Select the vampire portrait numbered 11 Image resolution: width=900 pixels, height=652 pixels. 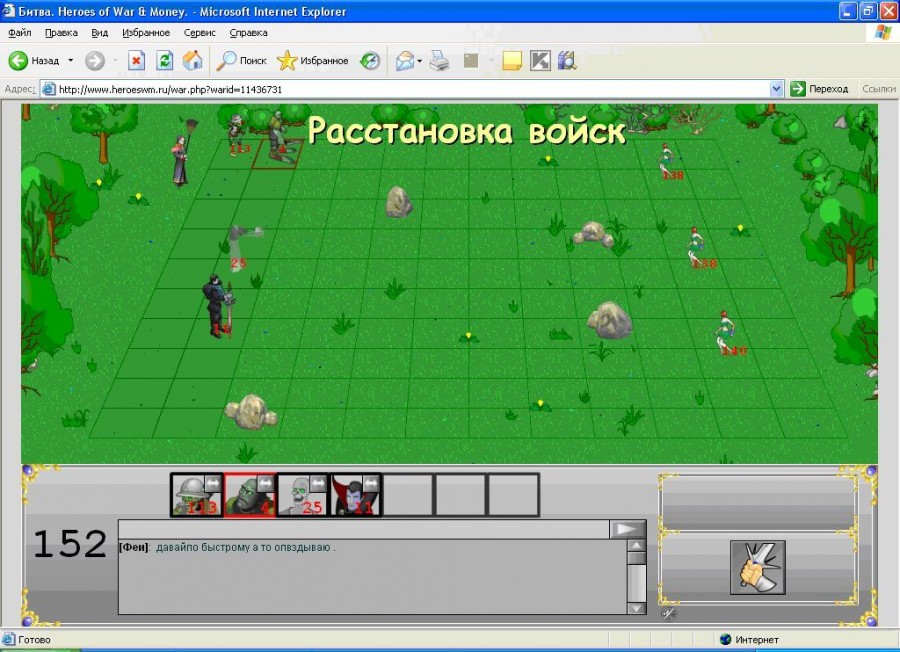tap(356, 495)
